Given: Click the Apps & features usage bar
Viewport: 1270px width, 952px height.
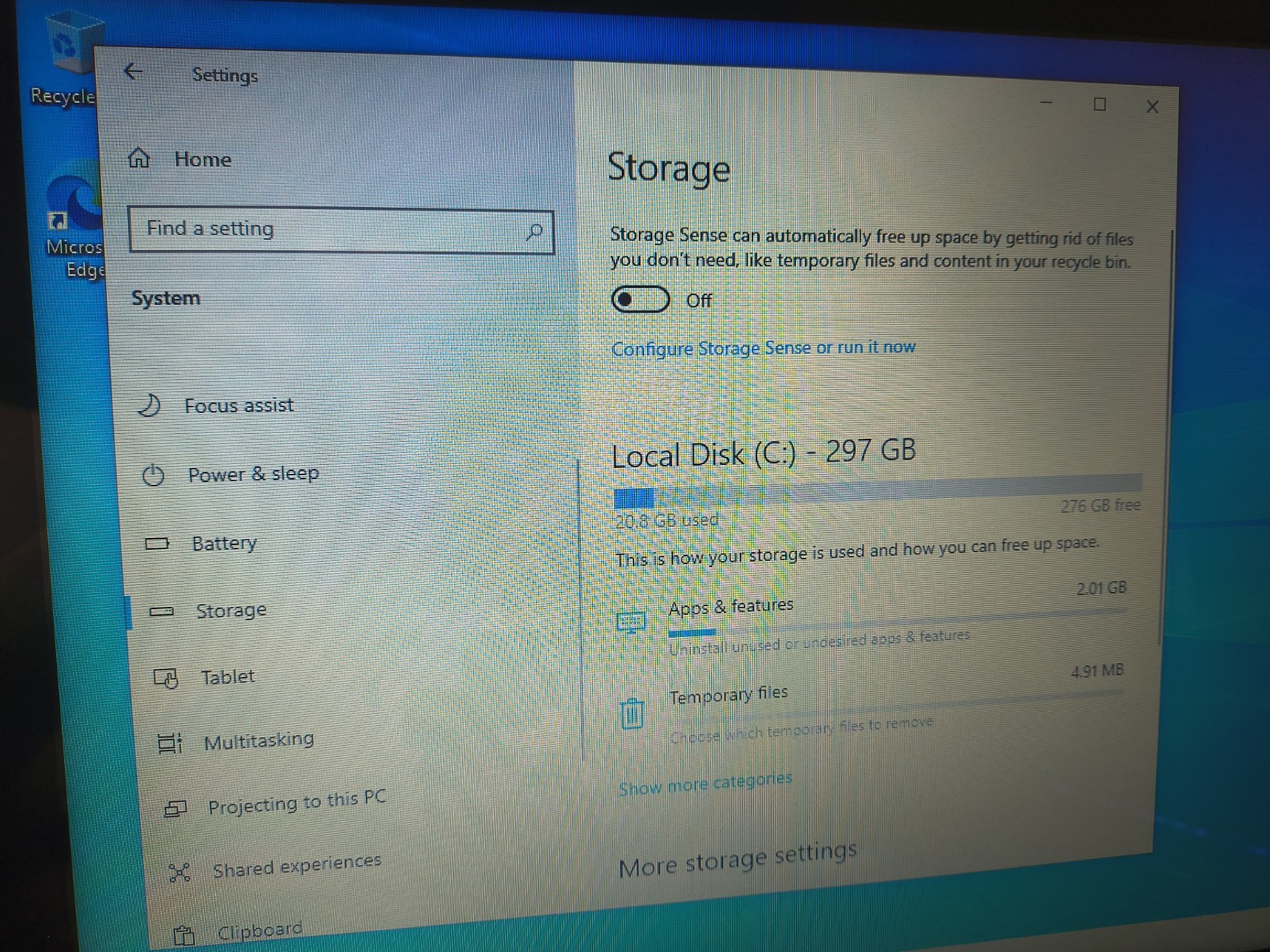Looking at the screenshot, I should [x=897, y=624].
